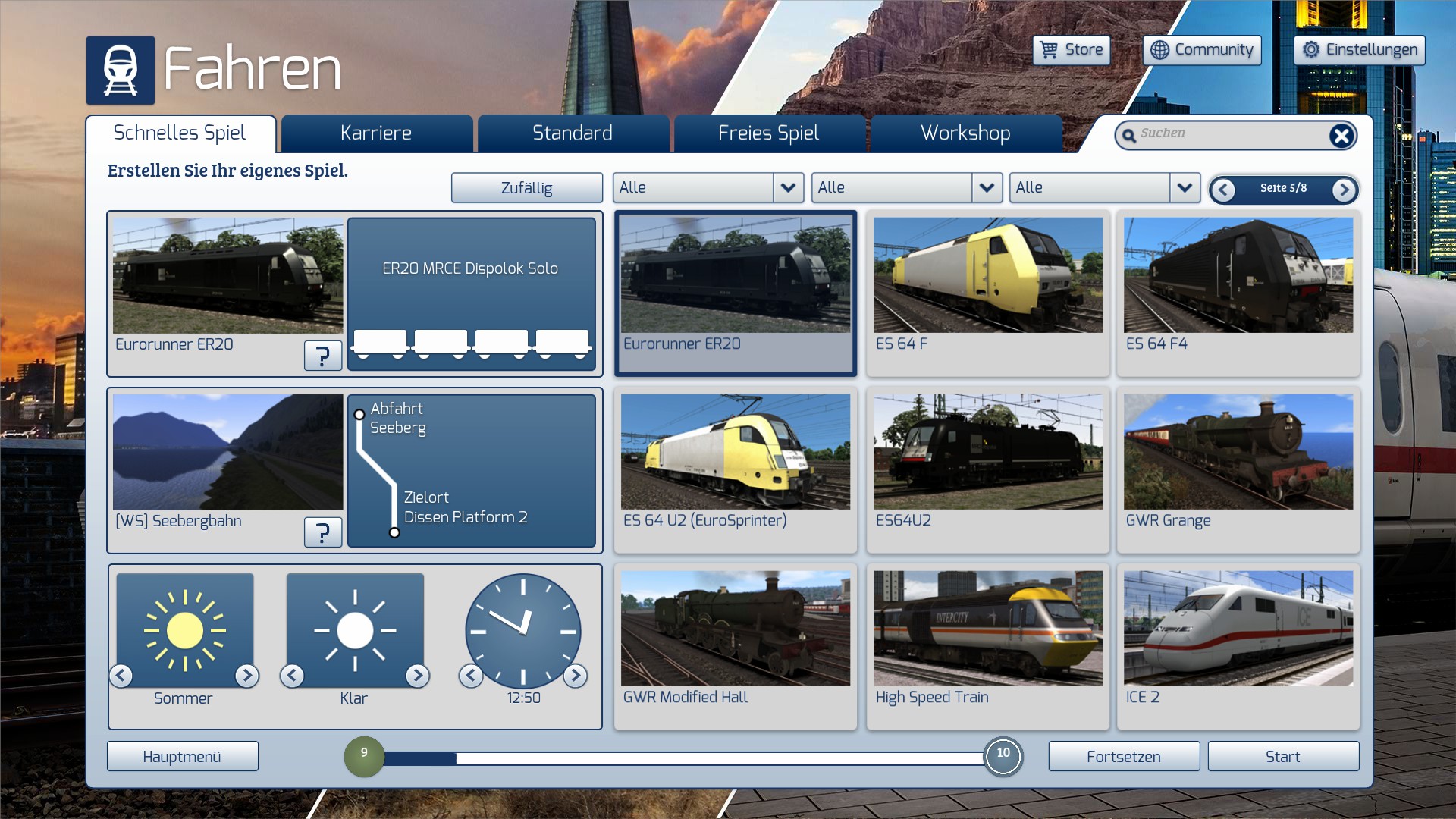Click the Start button
Image resolution: width=1456 pixels, height=819 pixels.
1282,756
